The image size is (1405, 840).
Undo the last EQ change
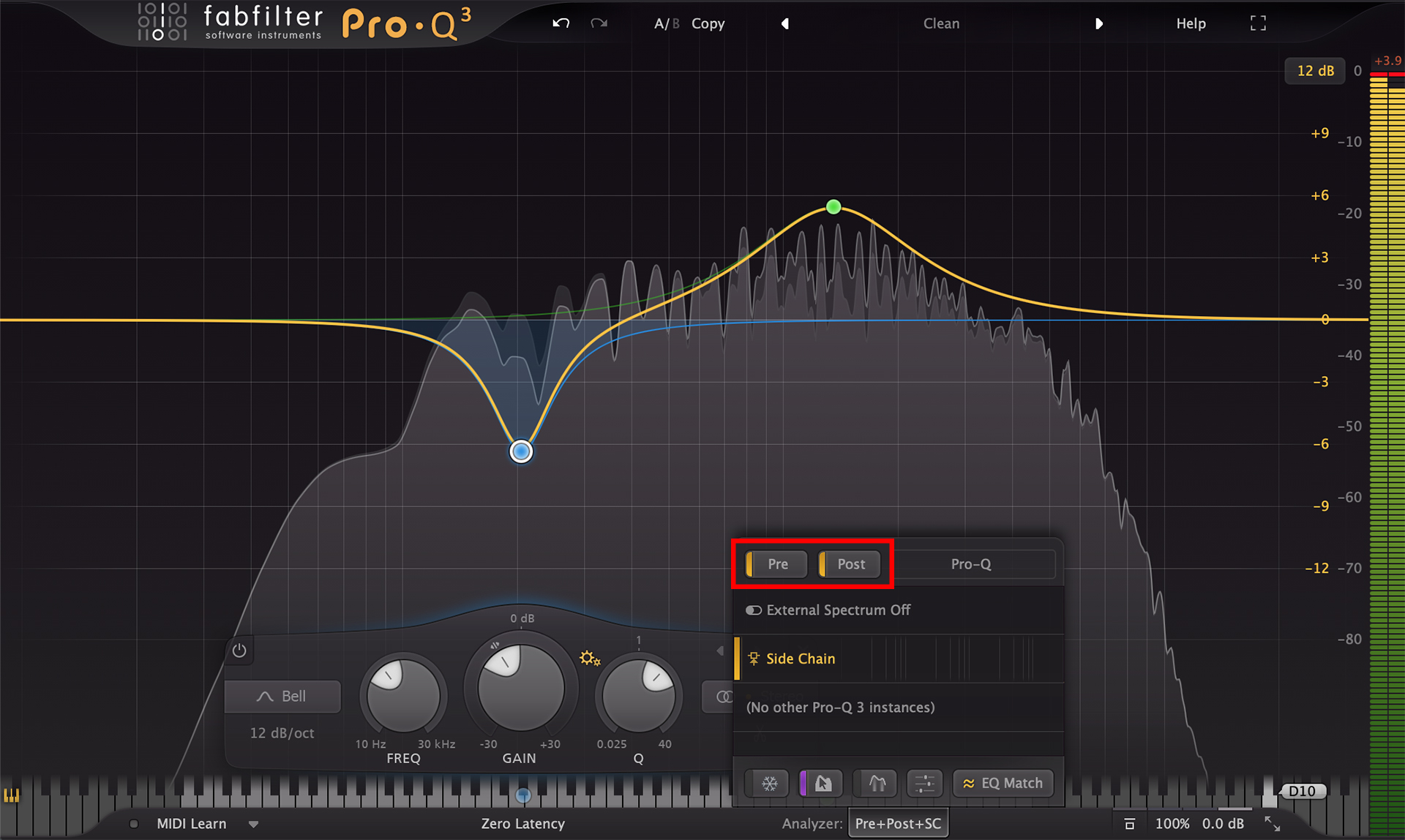coord(561,23)
